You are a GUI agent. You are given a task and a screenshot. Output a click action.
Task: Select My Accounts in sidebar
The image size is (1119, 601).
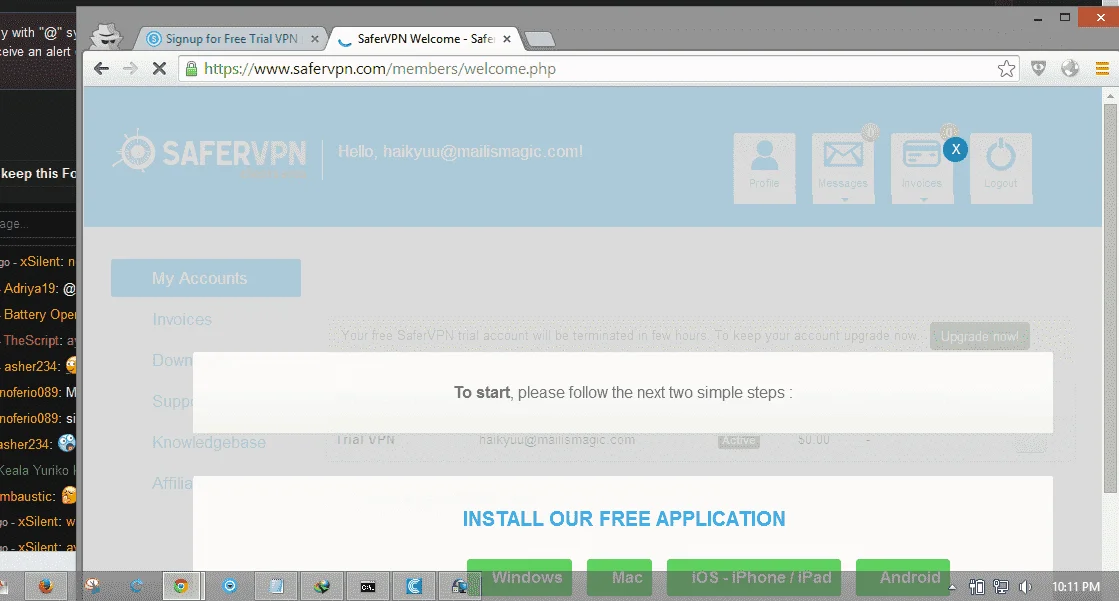(206, 278)
